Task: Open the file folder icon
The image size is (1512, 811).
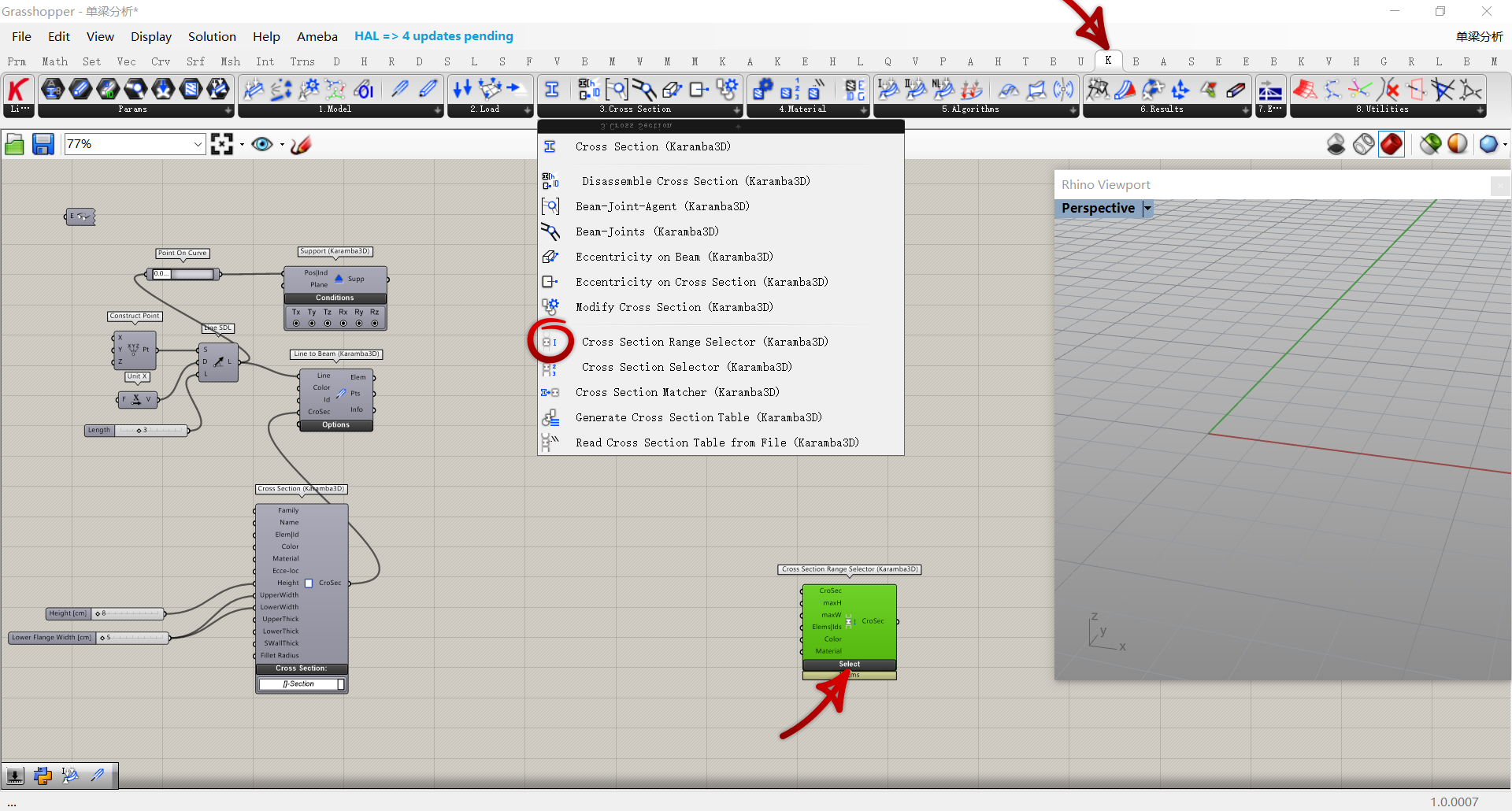Action: pyautogui.click(x=14, y=144)
